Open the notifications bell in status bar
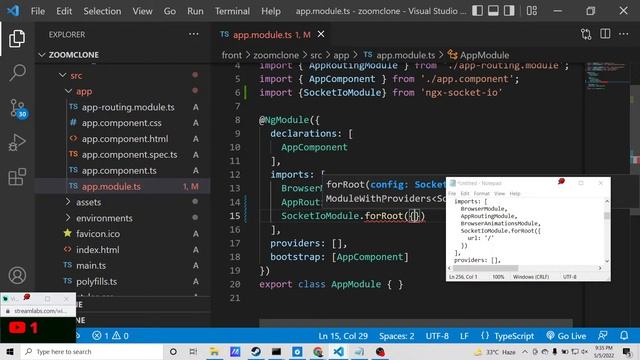The height and width of the screenshot is (360, 640). pyautogui.click(x=624, y=336)
